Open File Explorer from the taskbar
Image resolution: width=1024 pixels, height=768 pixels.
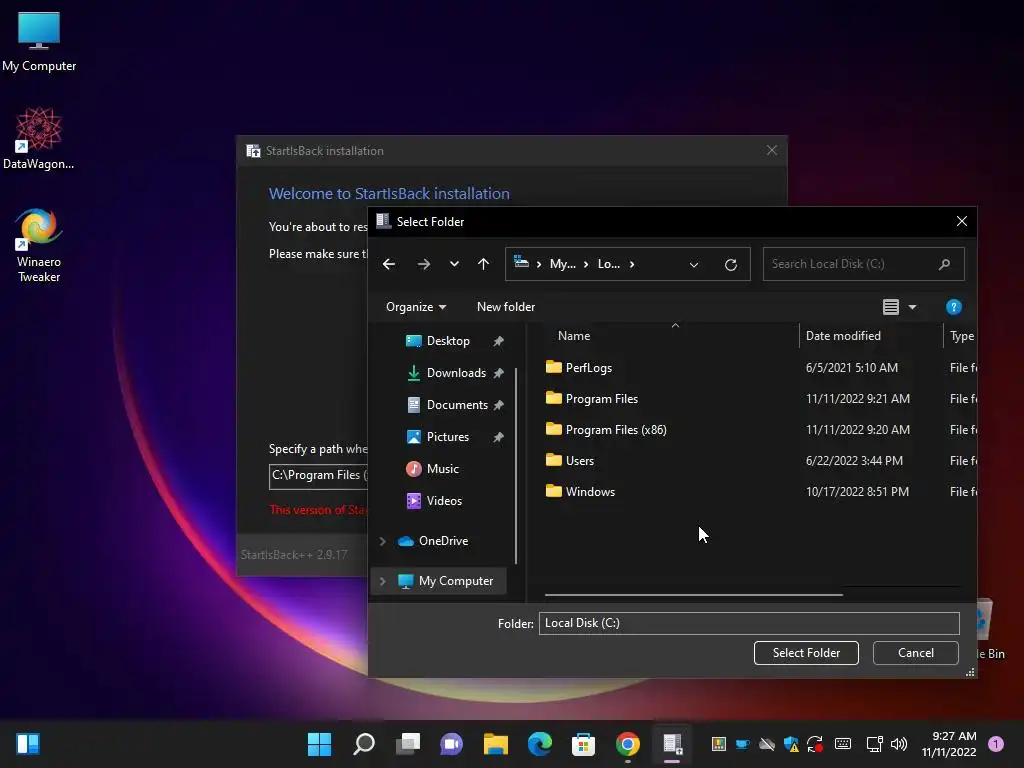[x=496, y=744]
